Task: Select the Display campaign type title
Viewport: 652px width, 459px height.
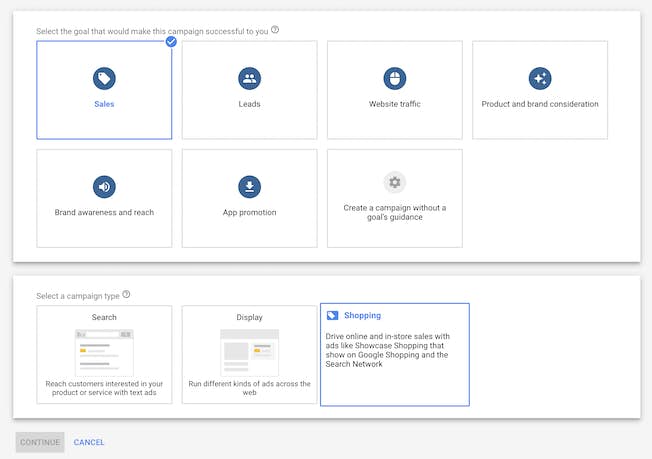Action: (x=249, y=317)
